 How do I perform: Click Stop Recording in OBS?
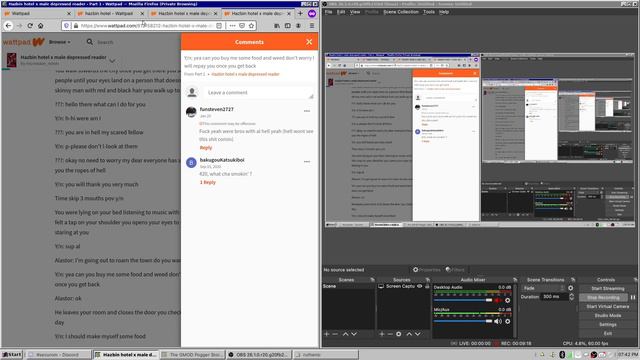[x=603, y=298]
